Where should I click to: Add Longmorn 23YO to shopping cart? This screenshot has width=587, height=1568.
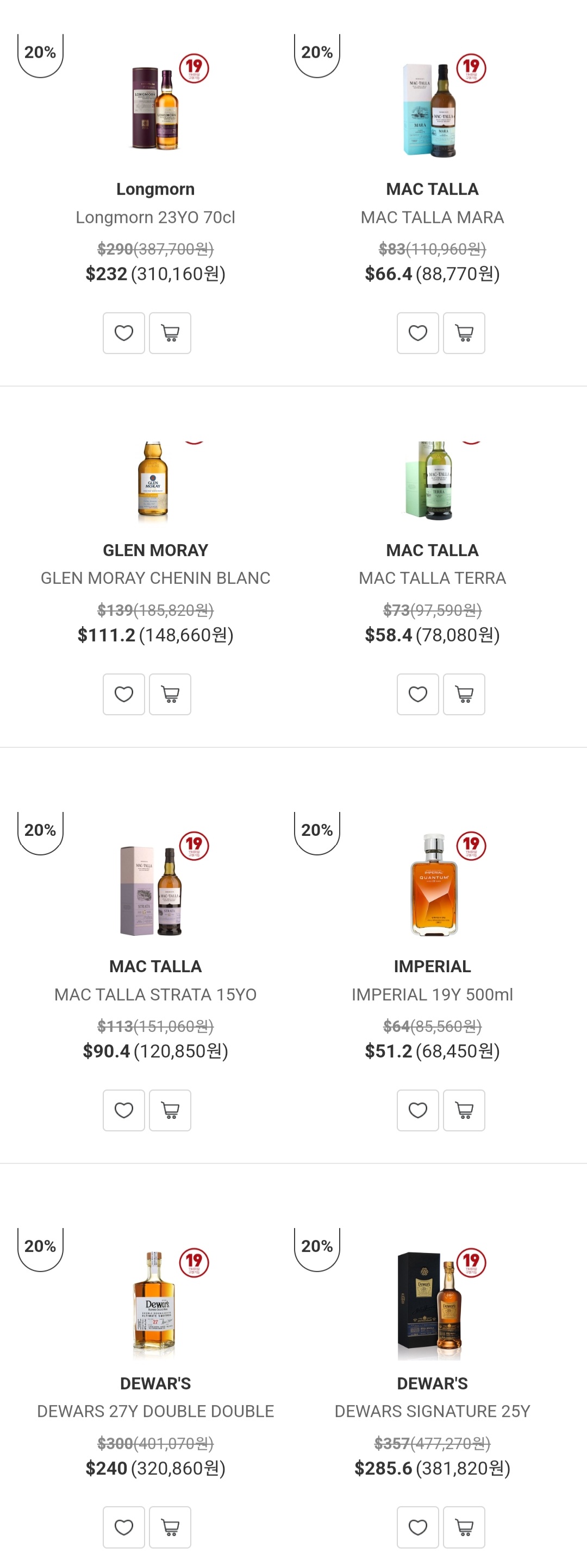[170, 333]
